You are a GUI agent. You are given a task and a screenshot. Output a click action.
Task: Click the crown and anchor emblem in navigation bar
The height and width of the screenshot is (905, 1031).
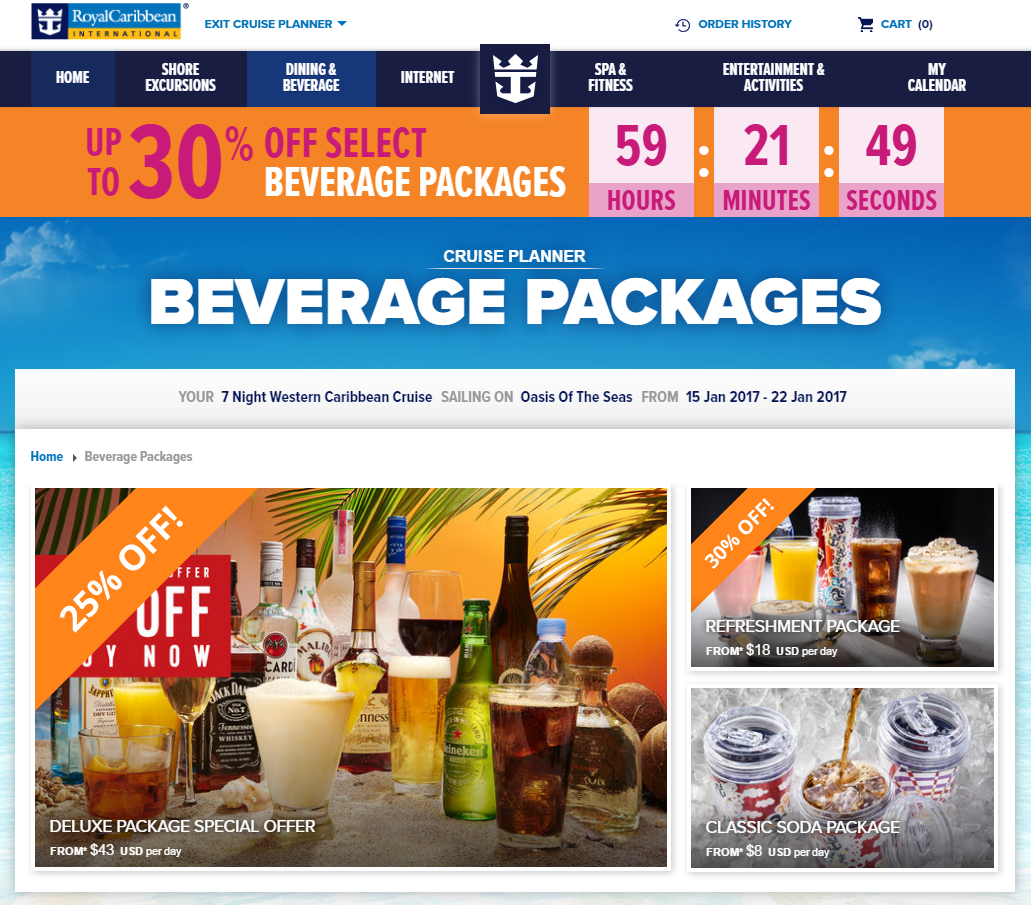point(515,79)
